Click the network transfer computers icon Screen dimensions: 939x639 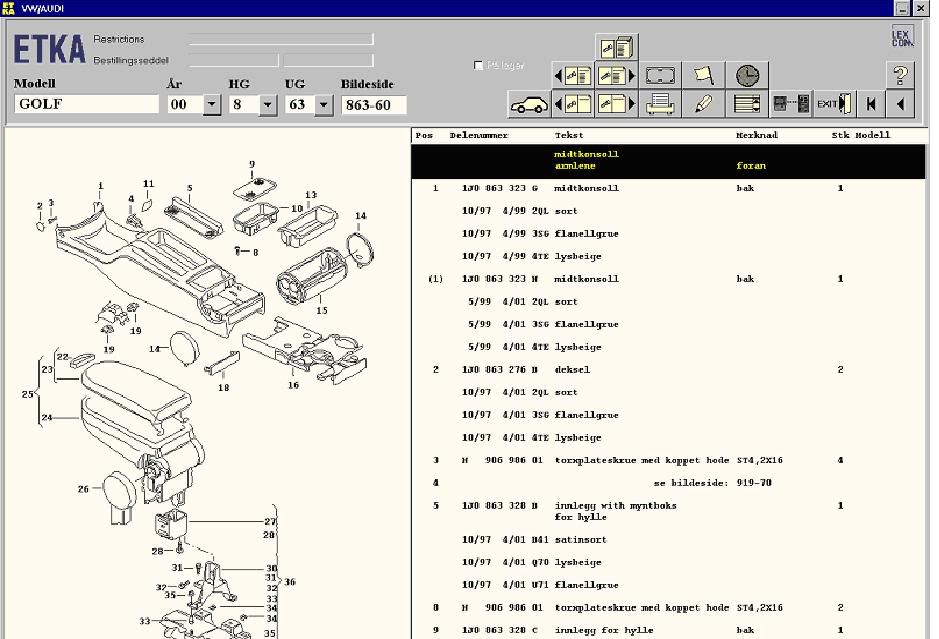(x=790, y=104)
